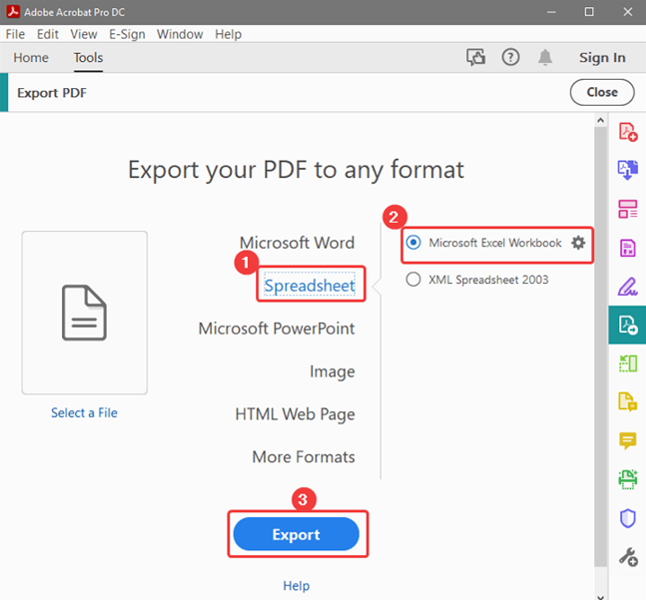646x600 pixels.
Task: Click the vertical scrollbar thumb
Action: coord(600,346)
